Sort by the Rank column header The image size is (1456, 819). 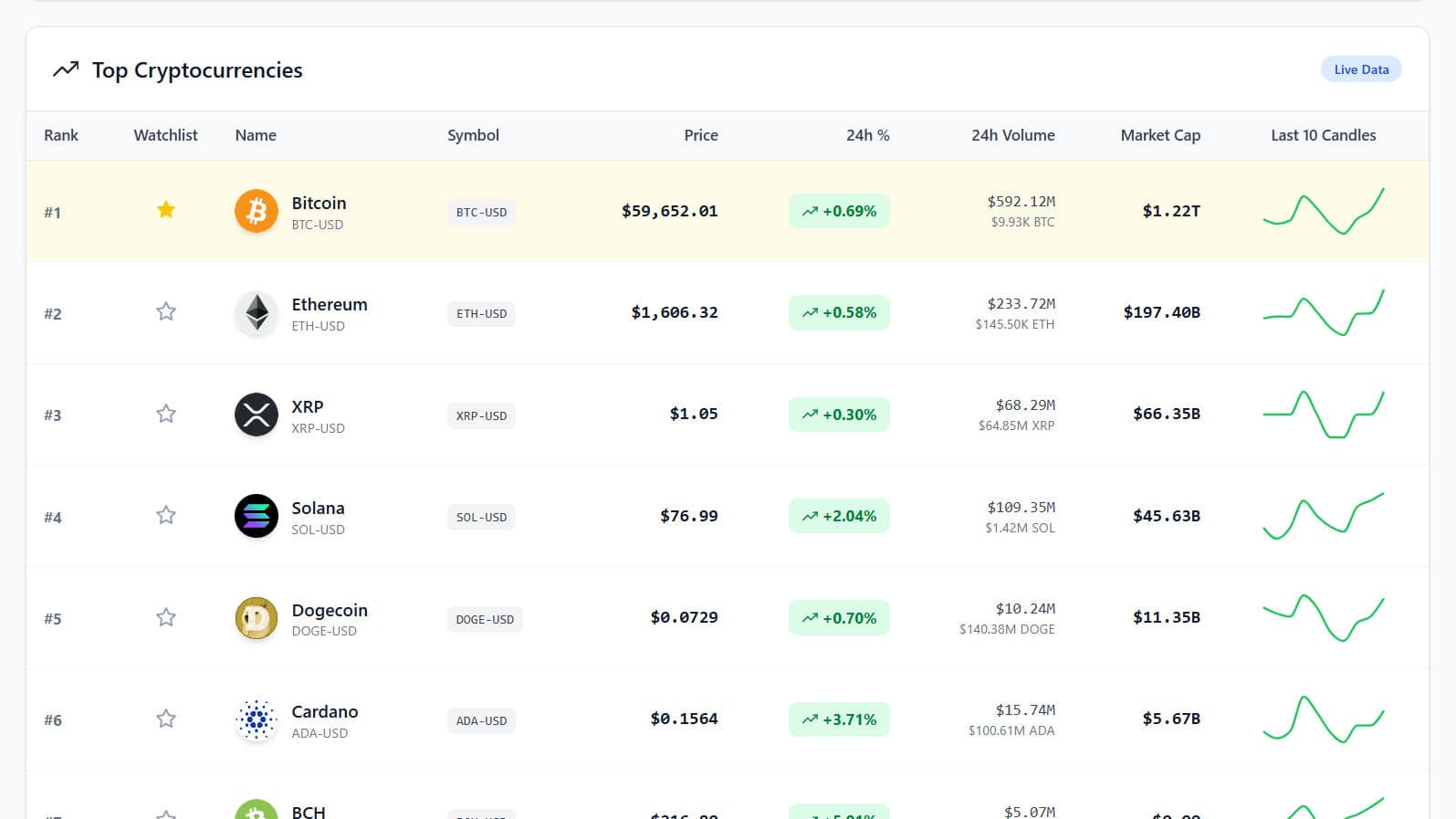[x=61, y=135]
